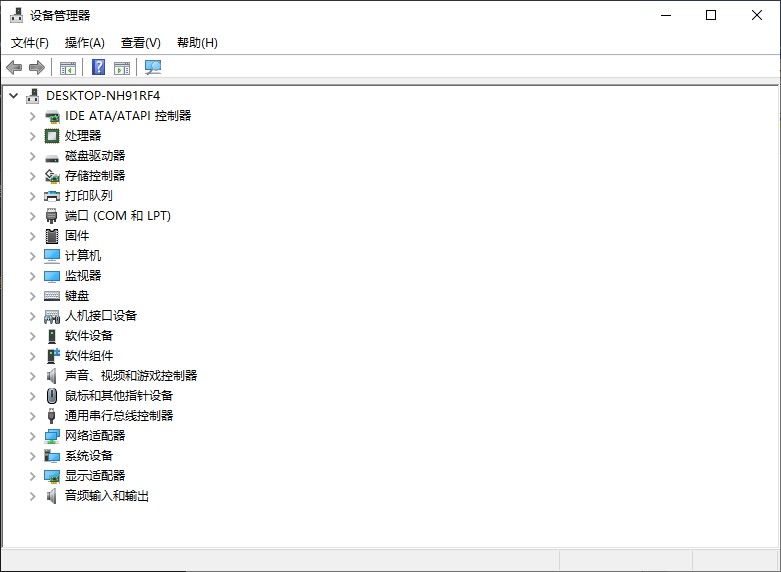Open the 操作(A) menu
Screen dimensions: 781x572
(85, 43)
